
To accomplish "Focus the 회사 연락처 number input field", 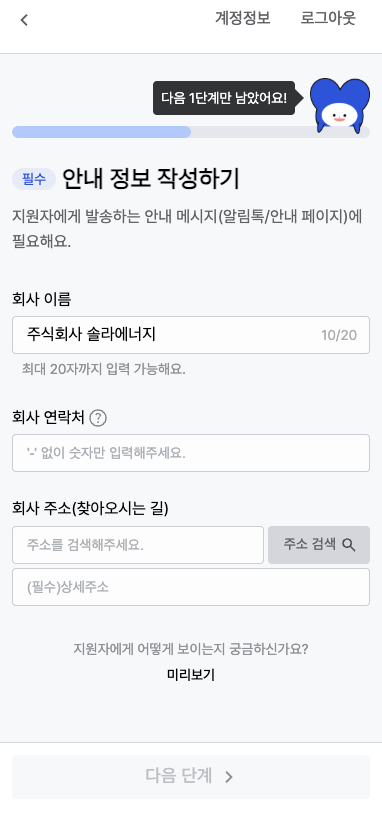I will (x=191, y=453).
